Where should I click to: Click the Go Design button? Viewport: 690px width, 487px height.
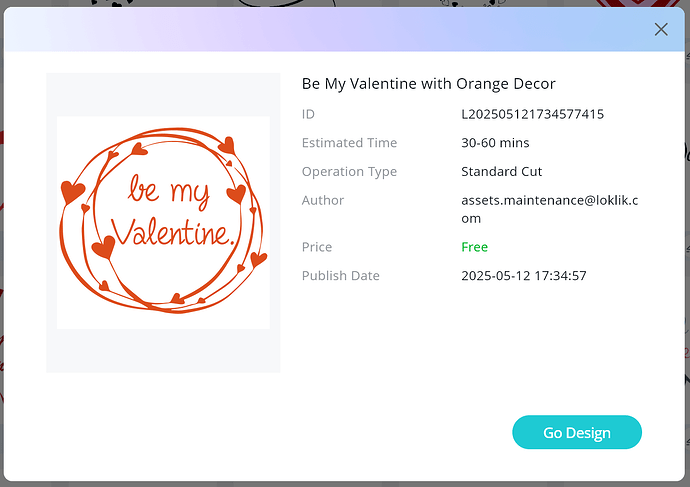[x=576, y=433]
